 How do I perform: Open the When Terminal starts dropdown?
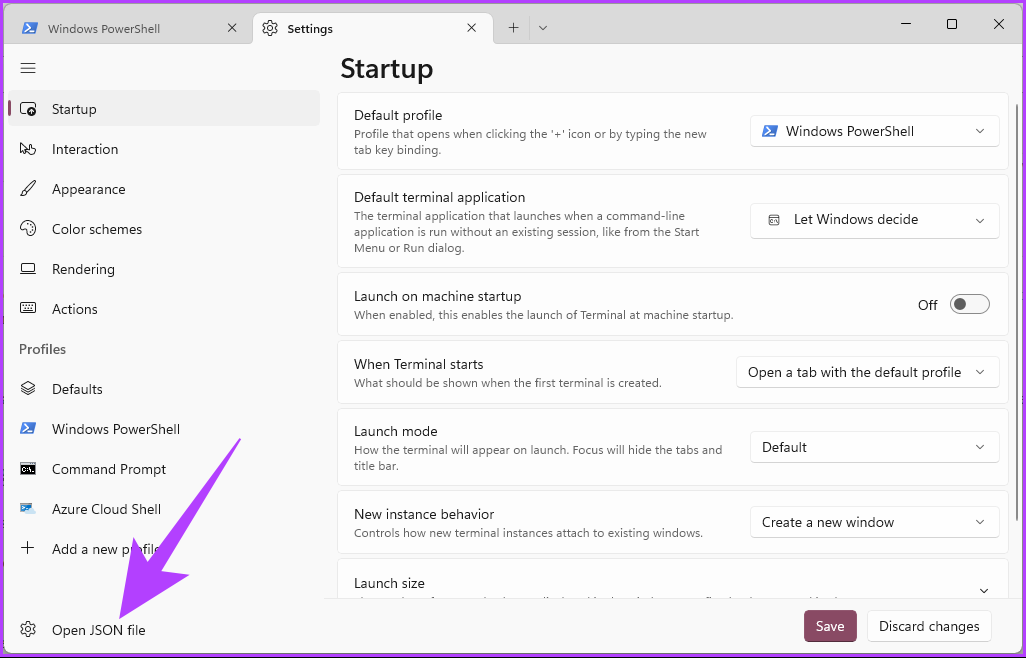click(868, 372)
